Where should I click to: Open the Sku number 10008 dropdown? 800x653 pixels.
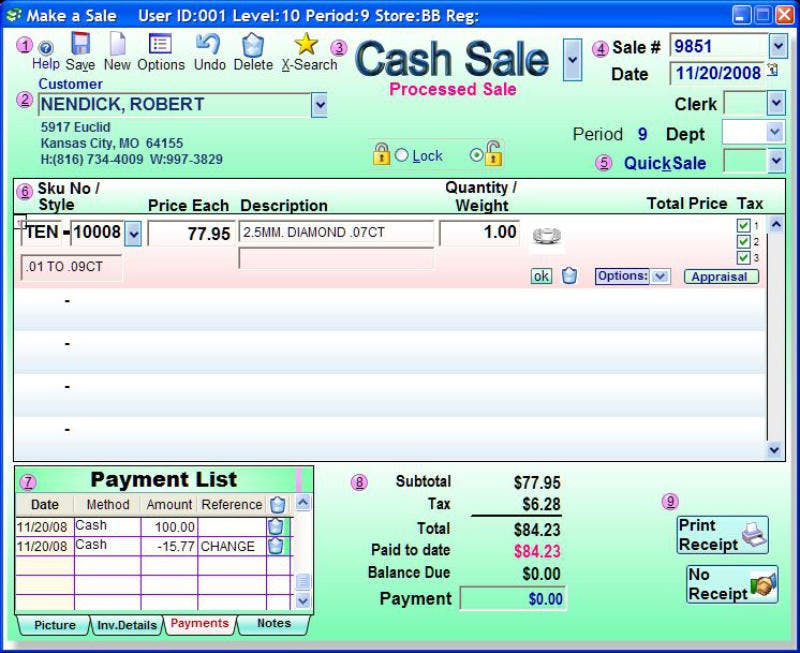point(133,234)
